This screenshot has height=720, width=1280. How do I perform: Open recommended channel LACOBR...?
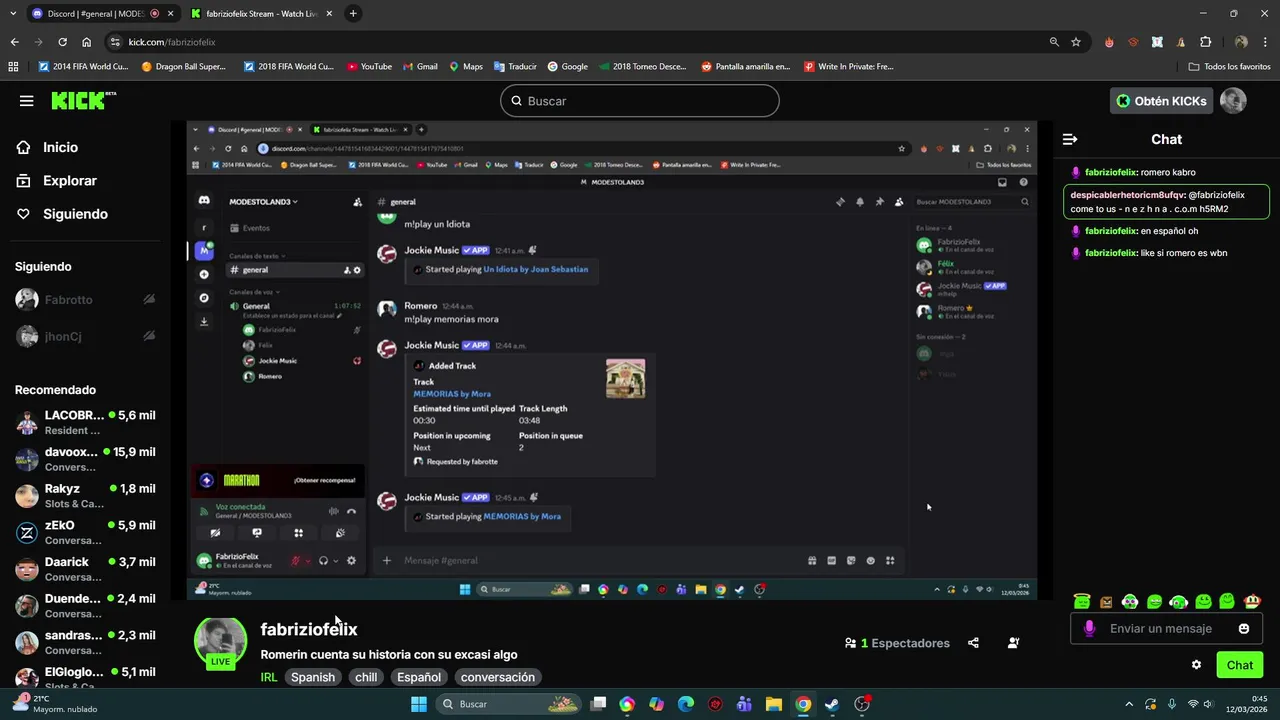pyautogui.click(x=85, y=422)
